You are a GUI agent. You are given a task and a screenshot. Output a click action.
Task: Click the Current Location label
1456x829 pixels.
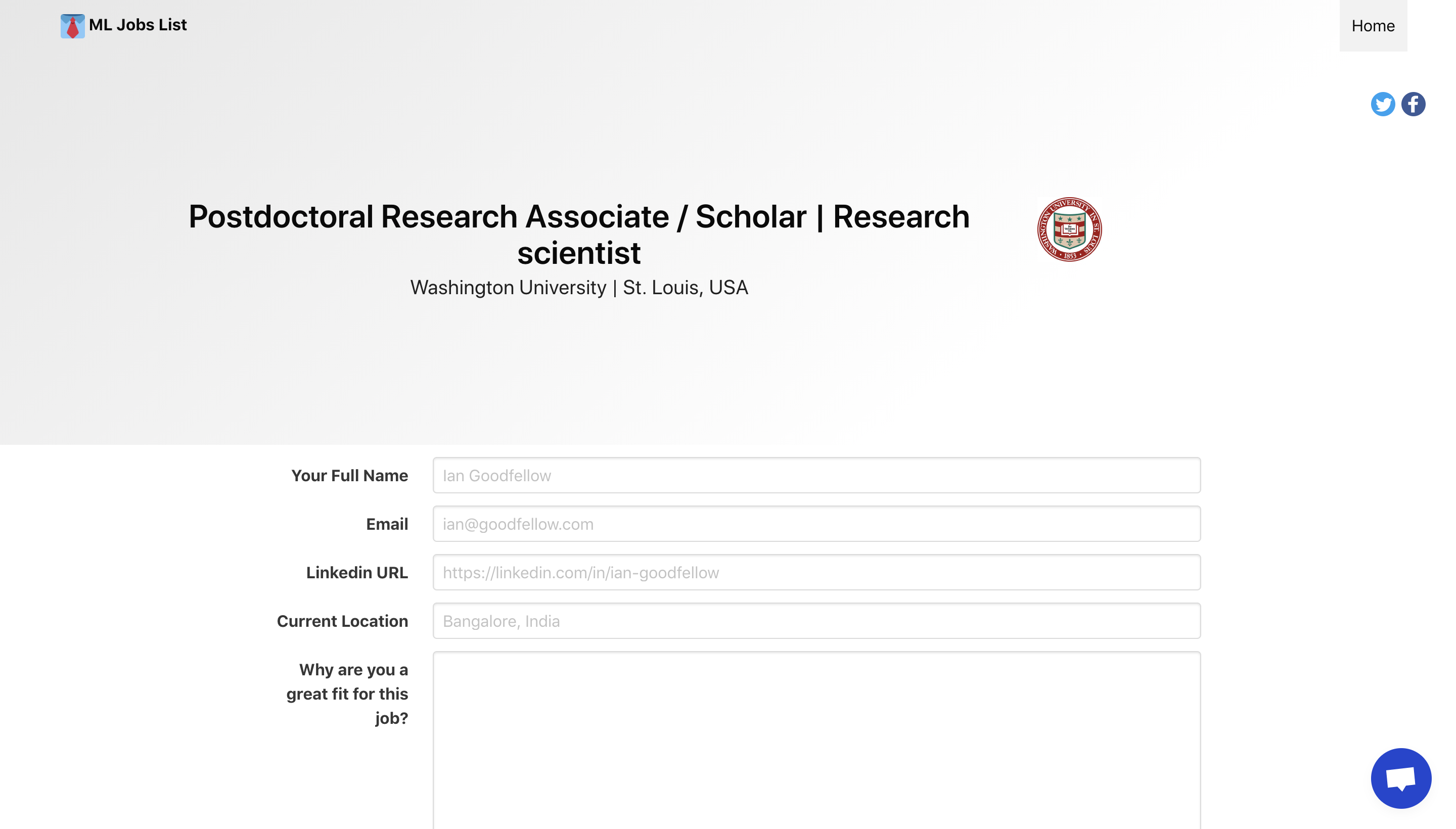pyautogui.click(x=342, y=621)
